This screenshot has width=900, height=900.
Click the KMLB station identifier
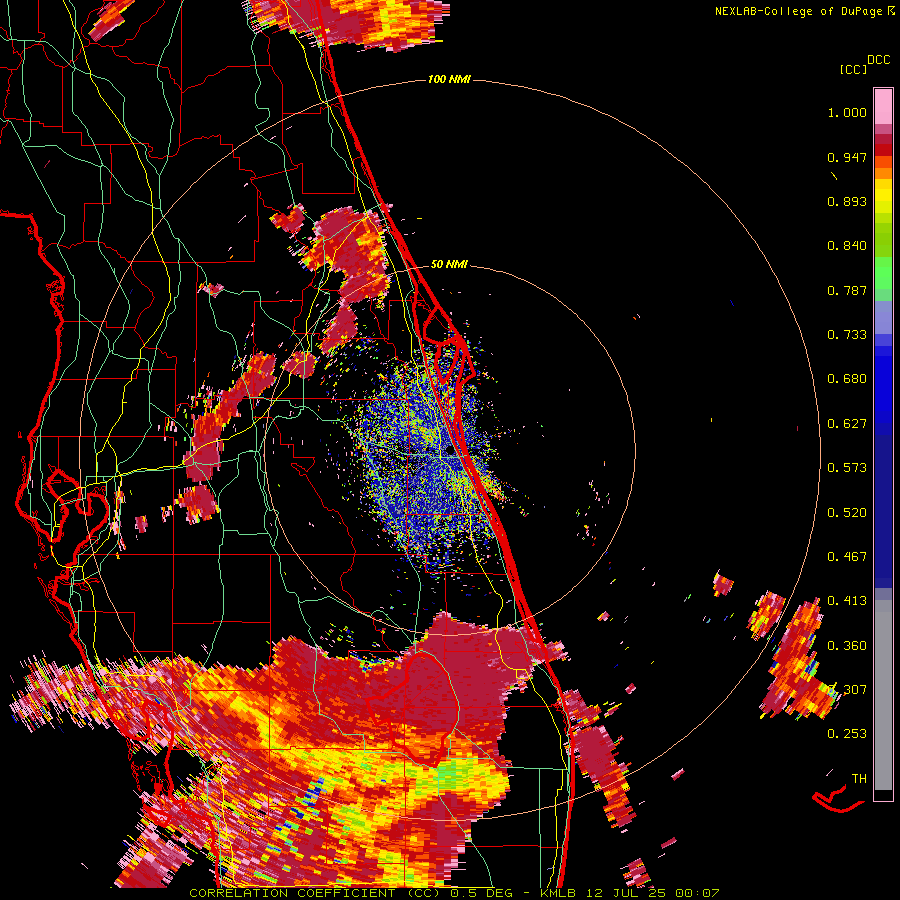pos(560,893)
